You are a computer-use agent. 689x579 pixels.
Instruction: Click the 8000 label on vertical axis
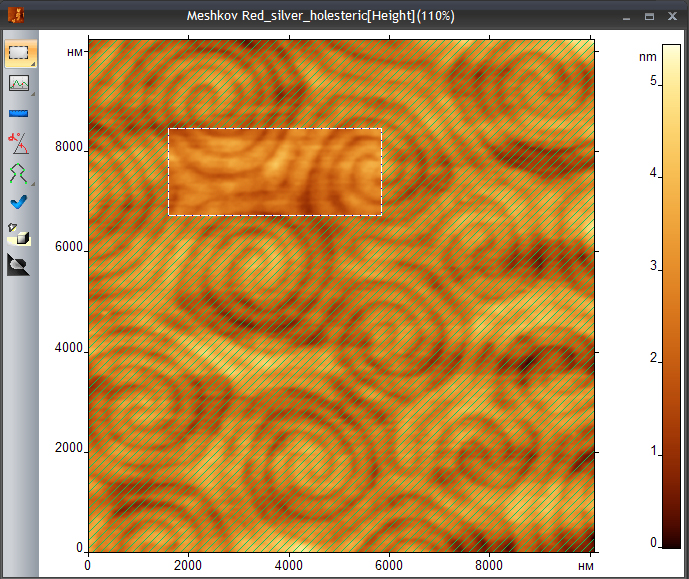point(69,146)
